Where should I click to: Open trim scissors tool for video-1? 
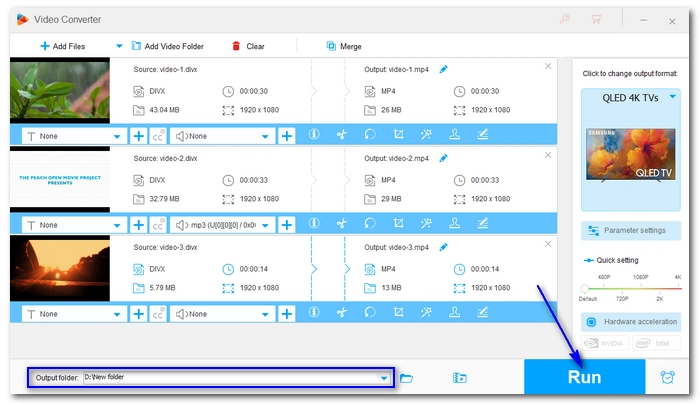[342, 134]
